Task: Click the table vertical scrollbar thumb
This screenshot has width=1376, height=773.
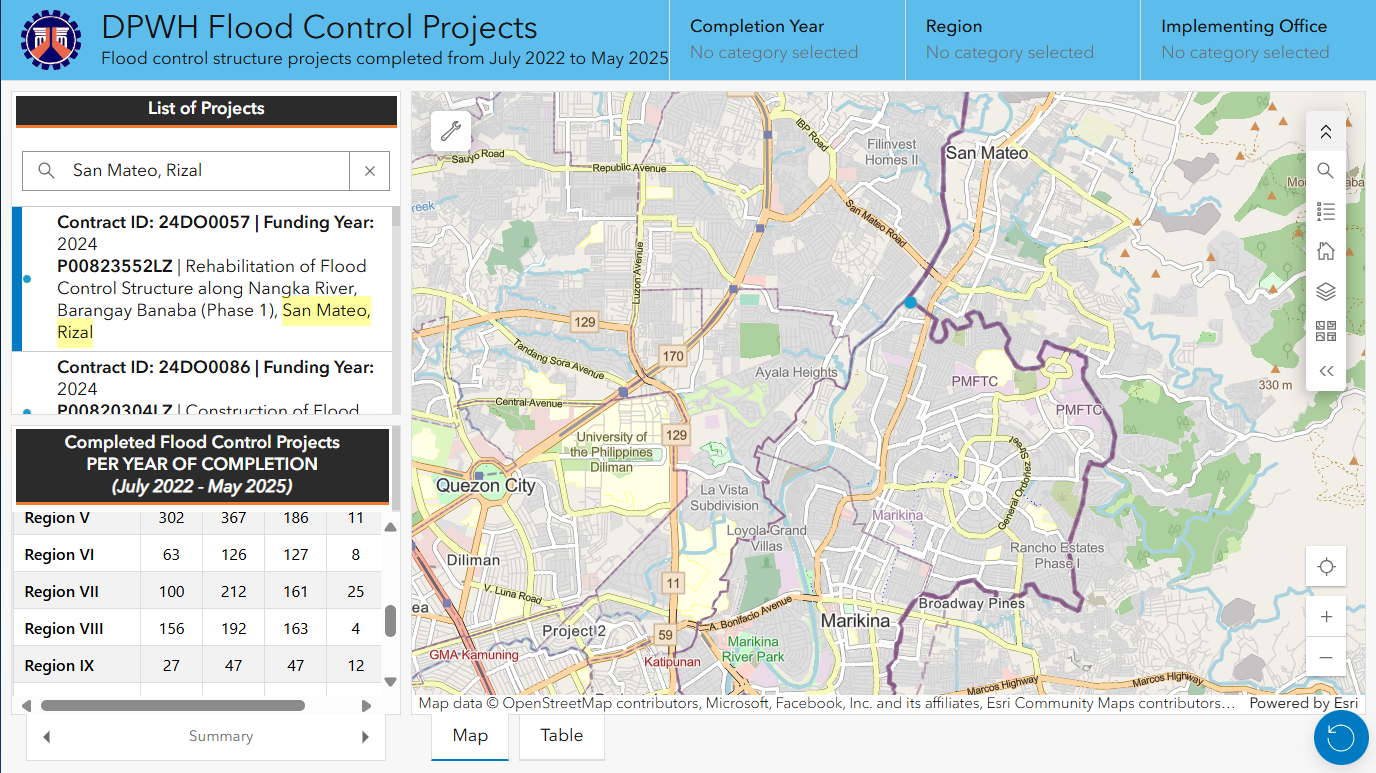Action: (391, 621)
